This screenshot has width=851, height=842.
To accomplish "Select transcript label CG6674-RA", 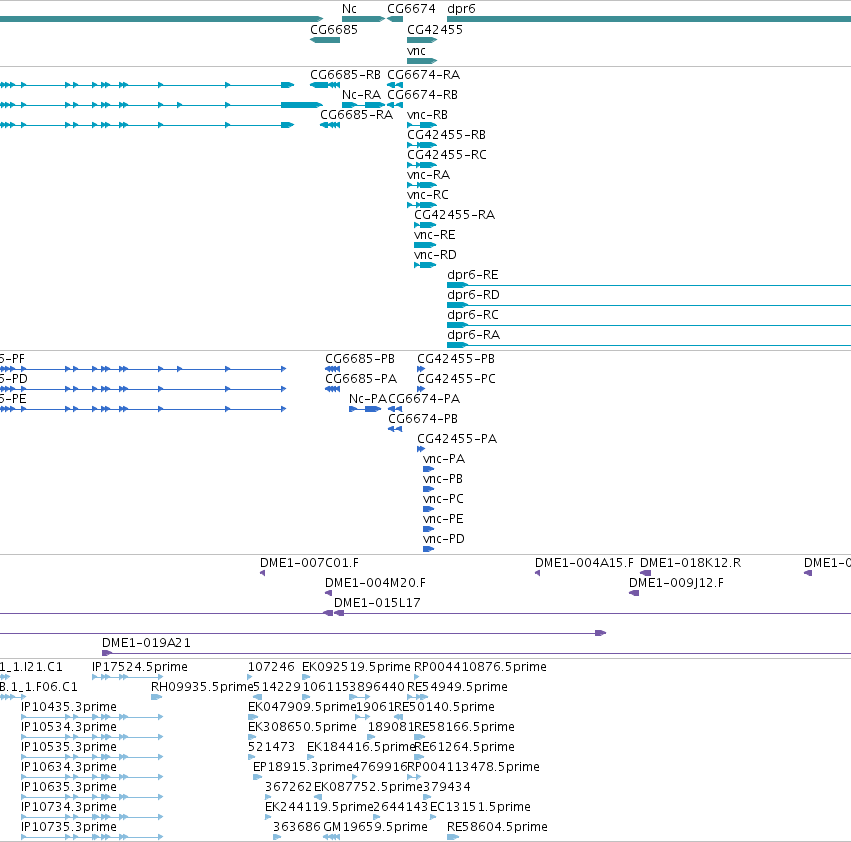I will point(423,75).
